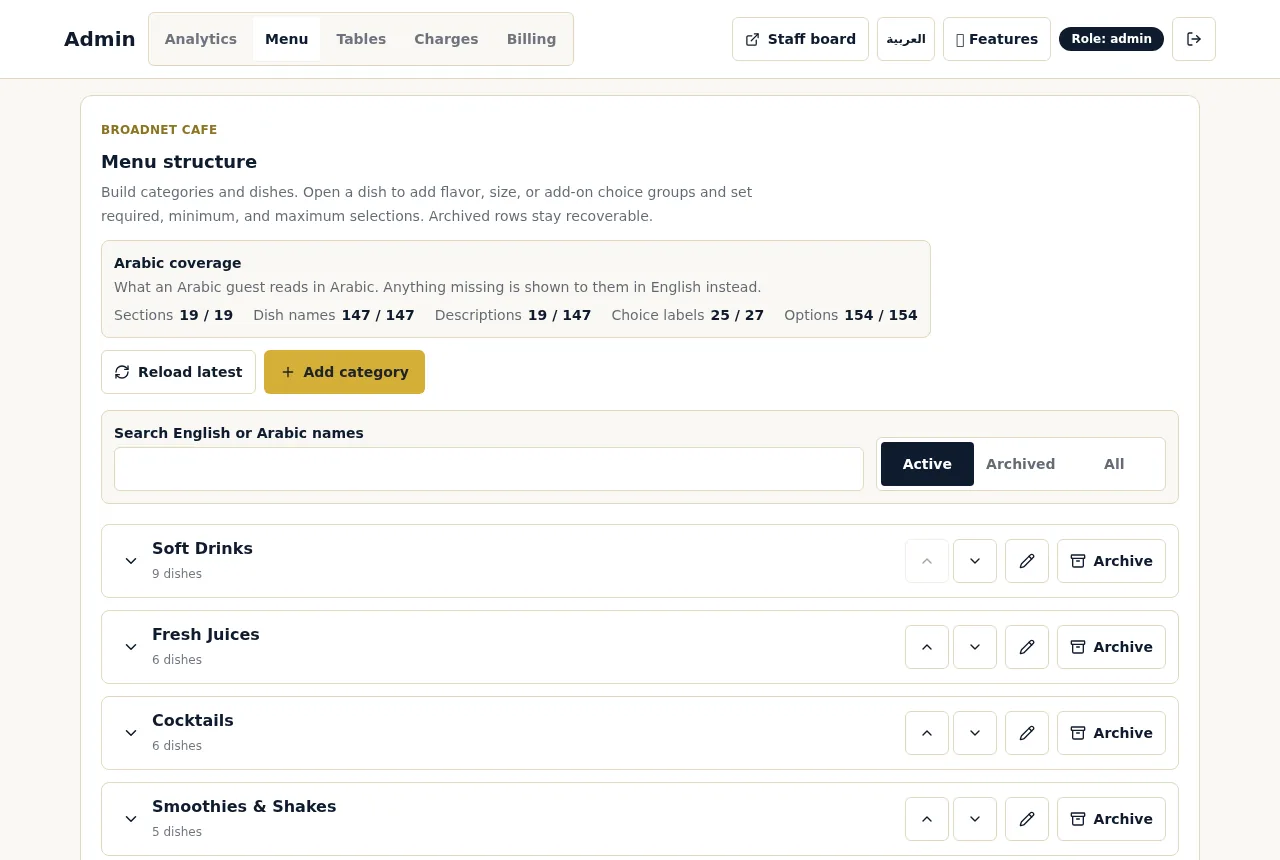Archive the Smoothies & Shakes category
The image size is (1280, 860).
(1111, 819)
